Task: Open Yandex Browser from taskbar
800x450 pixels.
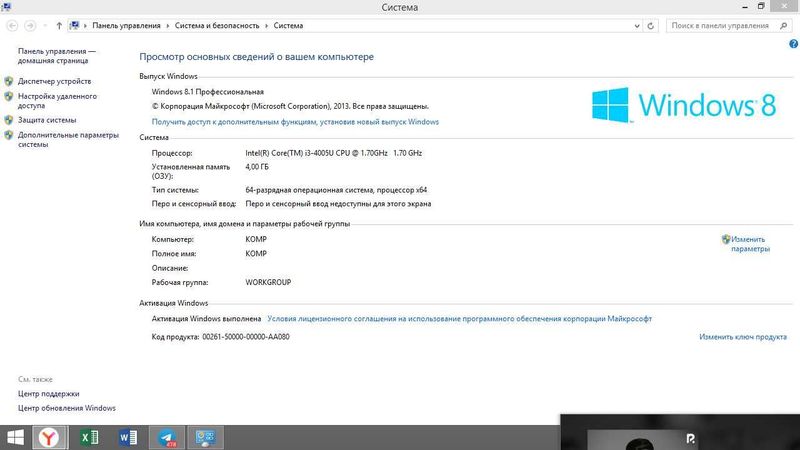Action: pyautogui.click(x=49, y=437)
